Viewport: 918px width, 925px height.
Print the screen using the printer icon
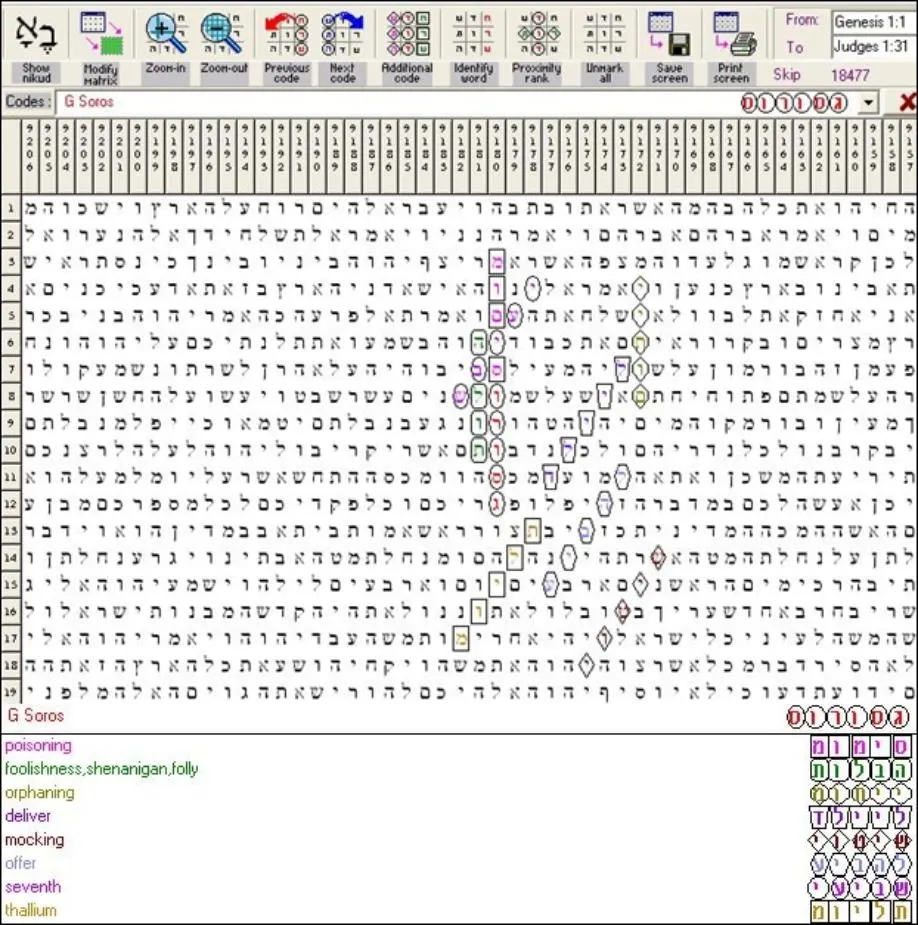pyautogui.click(x=735, y=34)
